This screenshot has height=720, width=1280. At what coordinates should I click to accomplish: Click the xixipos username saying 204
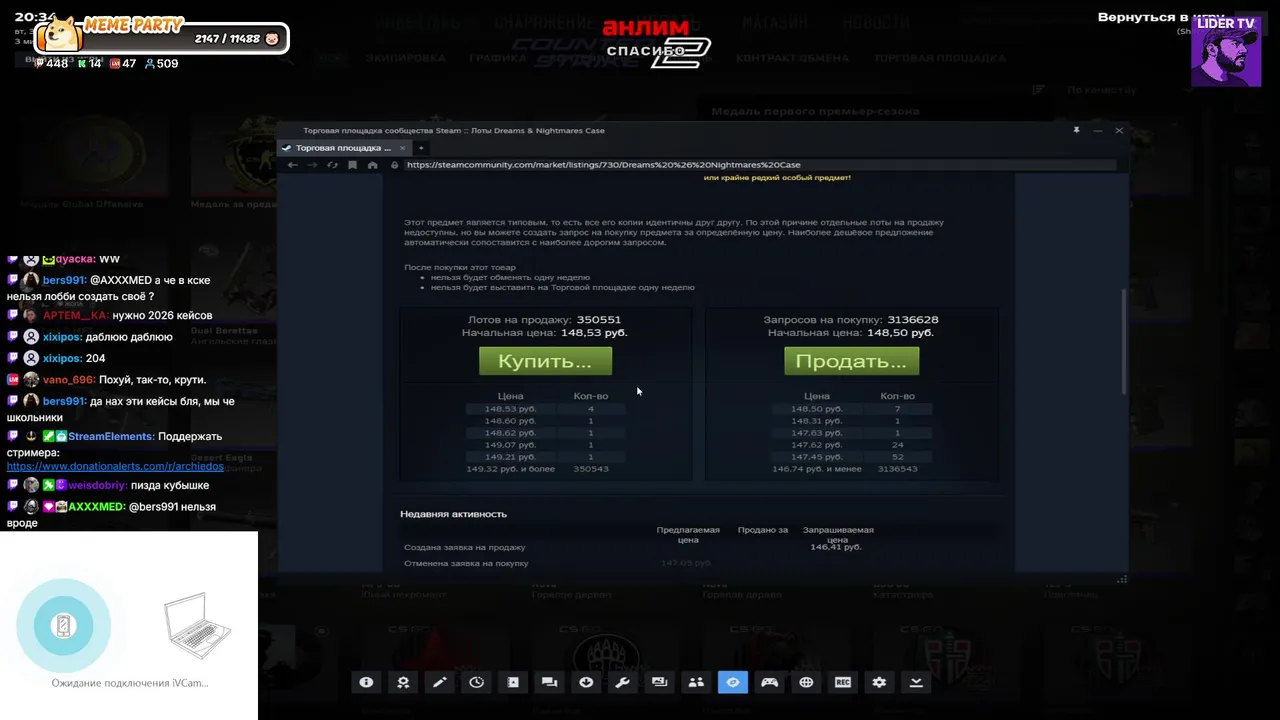61,359
